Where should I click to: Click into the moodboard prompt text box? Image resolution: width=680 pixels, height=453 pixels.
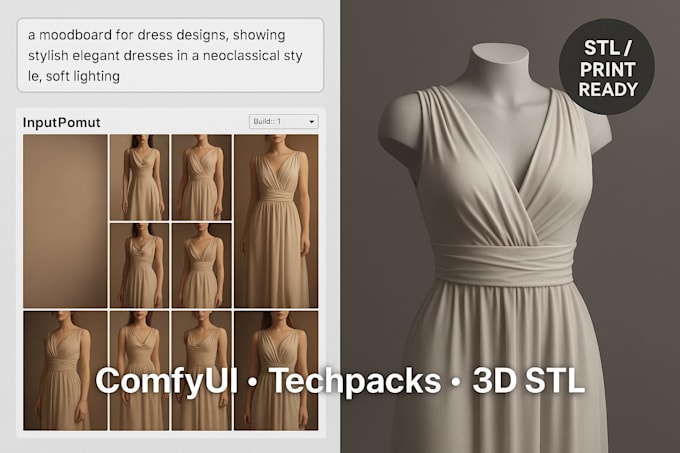click(170, 55)
